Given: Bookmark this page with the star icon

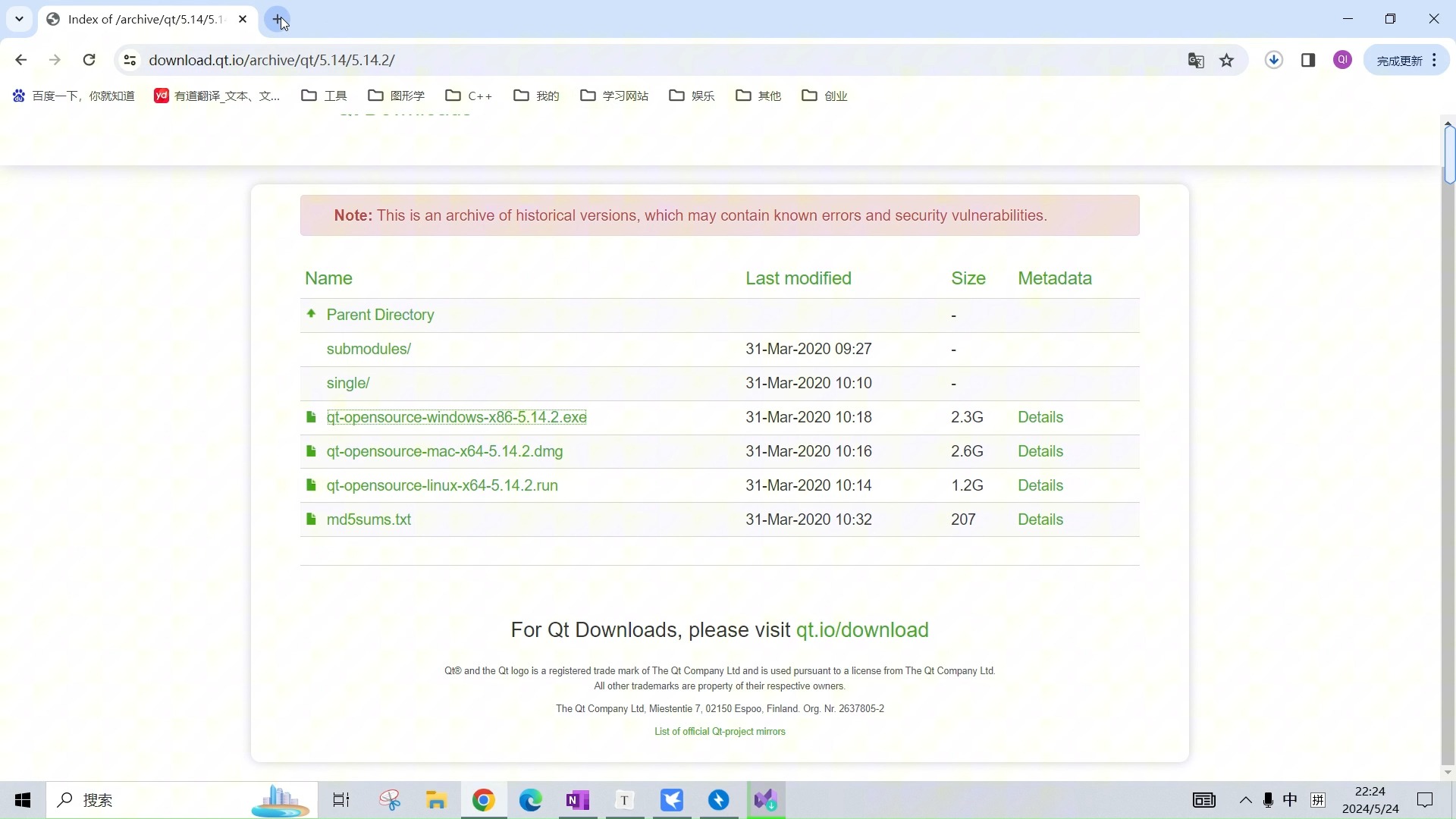Looking at the screenshot, I should [x=1227, y=61].
